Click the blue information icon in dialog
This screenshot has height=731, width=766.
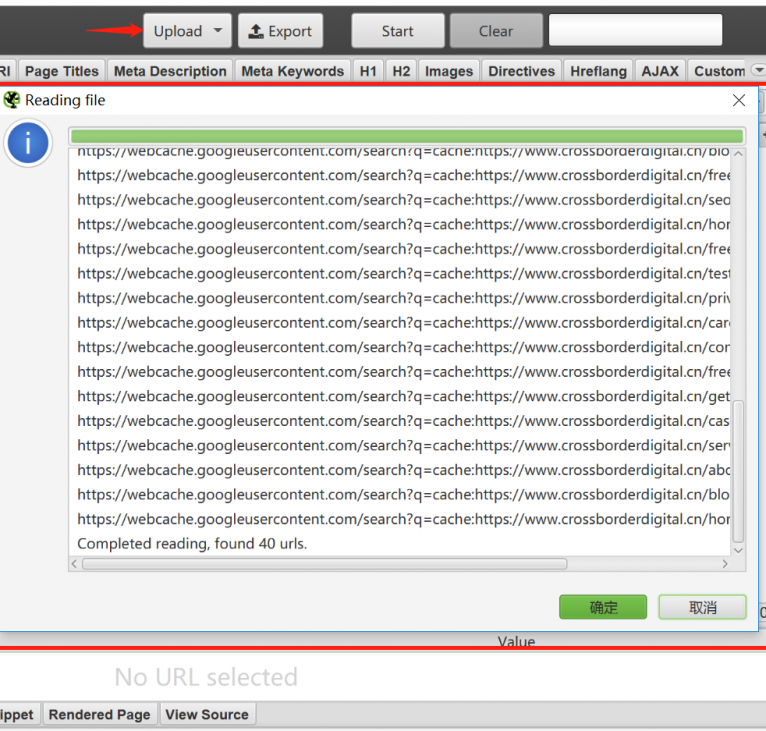28,144
